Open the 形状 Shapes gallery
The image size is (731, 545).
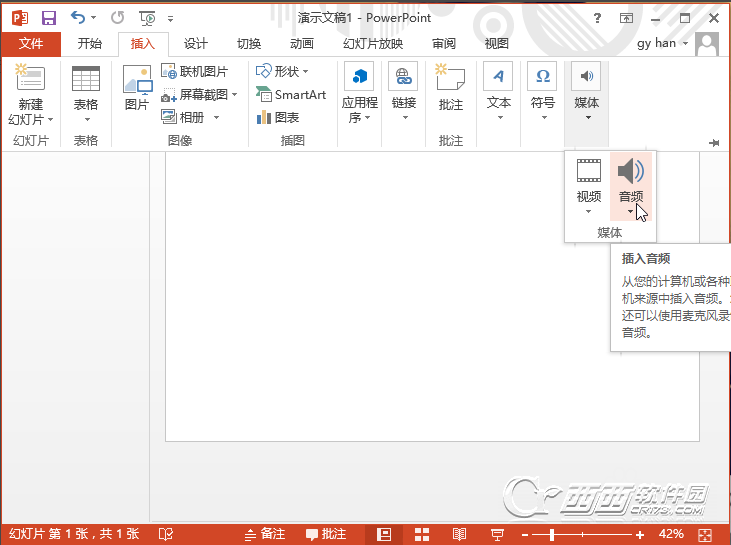[283, 71]
